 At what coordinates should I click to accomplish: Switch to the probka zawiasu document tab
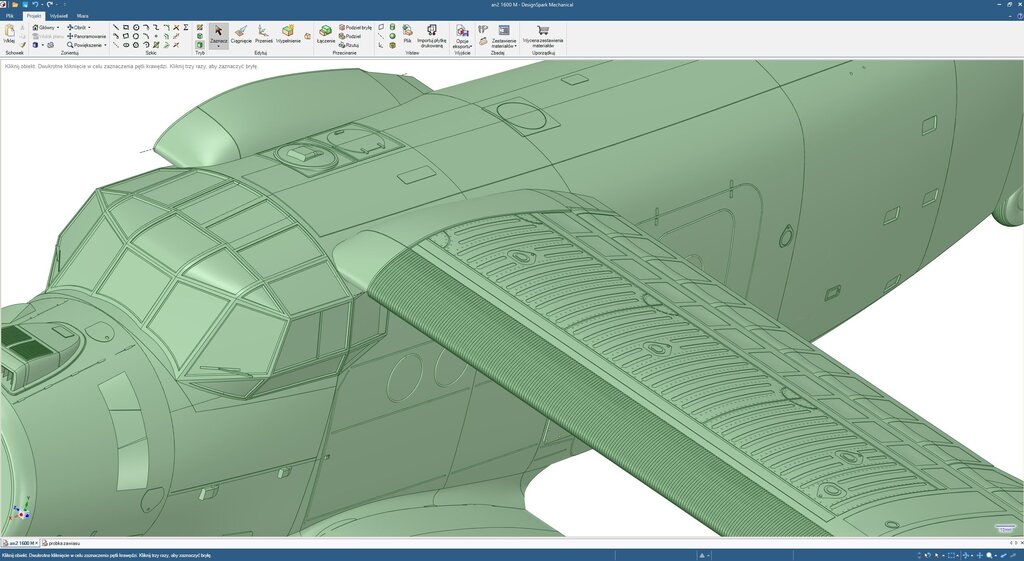(63, 543)
